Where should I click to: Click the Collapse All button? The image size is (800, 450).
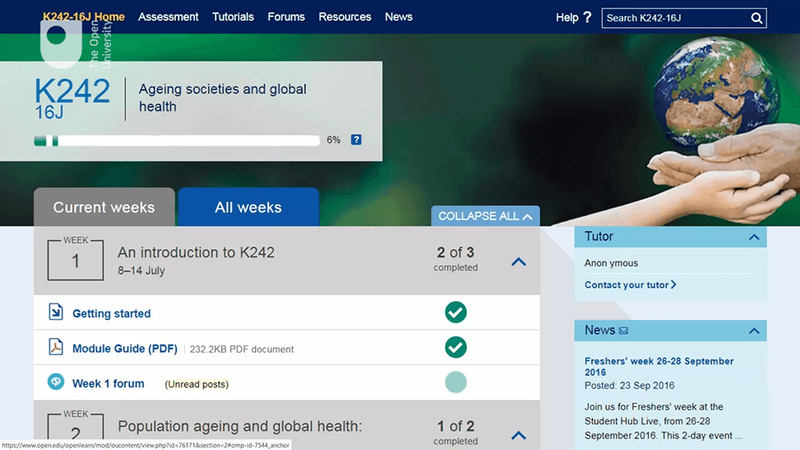tap(485, 216)
